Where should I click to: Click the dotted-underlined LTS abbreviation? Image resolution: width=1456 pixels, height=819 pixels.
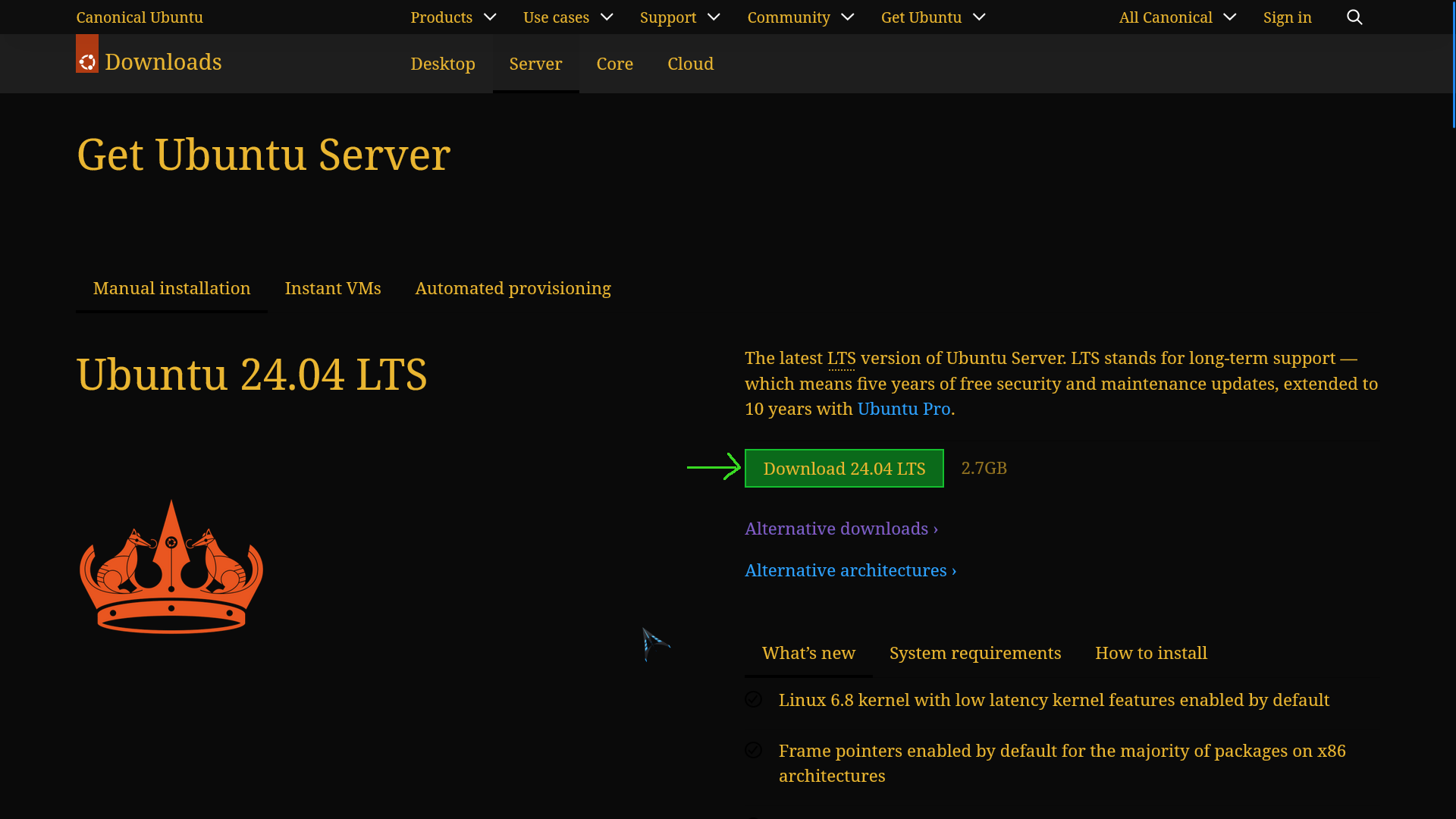tap(841, 358)
